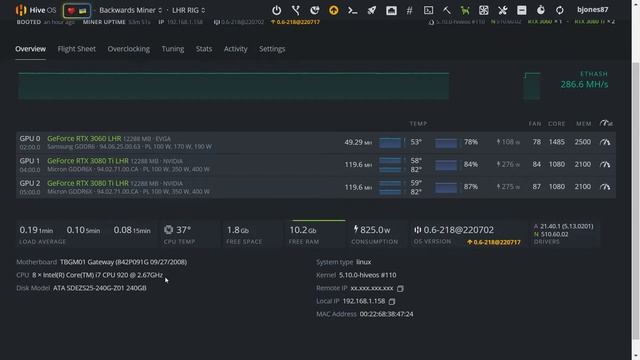
Task: Click the motherboard TBGM01 Gateway text
Action: point(123,262)
